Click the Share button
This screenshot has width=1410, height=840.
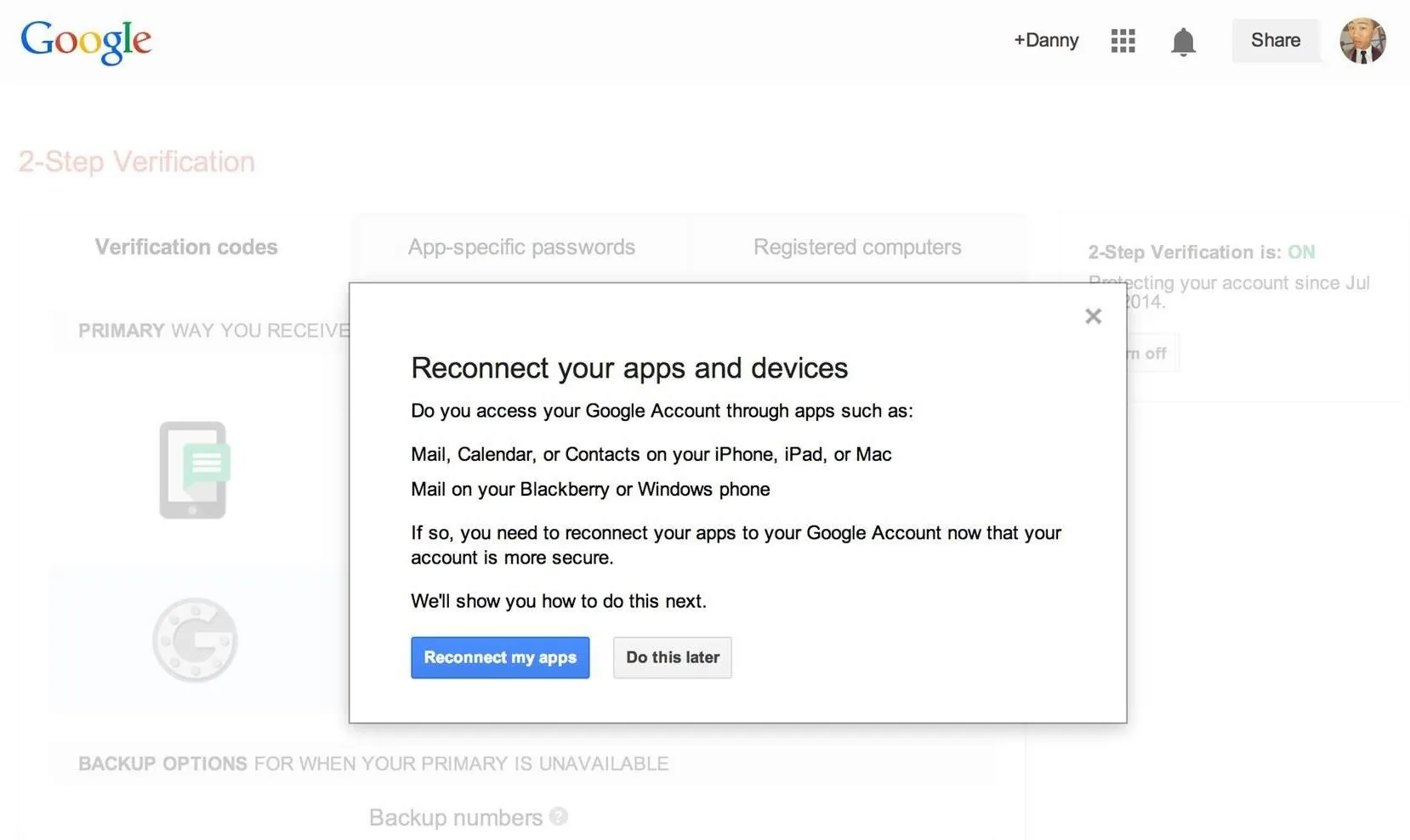(1275, 40)
